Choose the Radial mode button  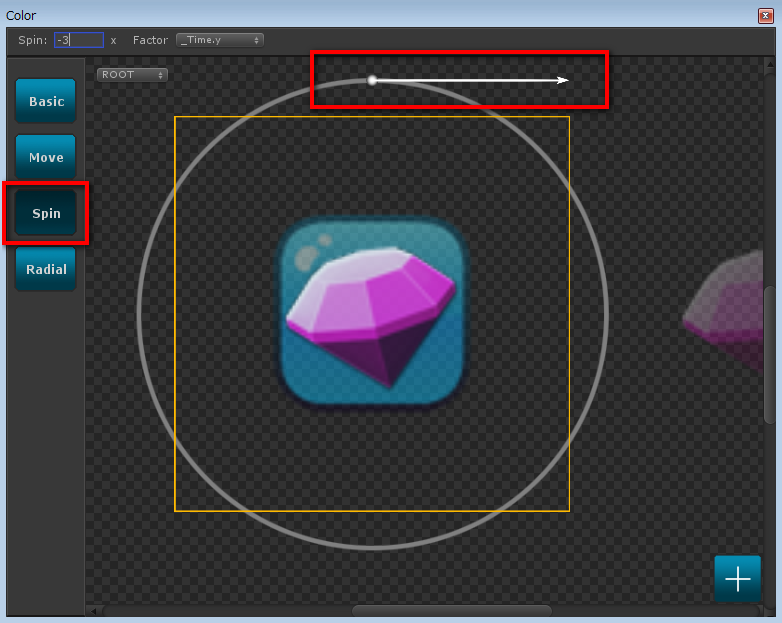(46, 269)
